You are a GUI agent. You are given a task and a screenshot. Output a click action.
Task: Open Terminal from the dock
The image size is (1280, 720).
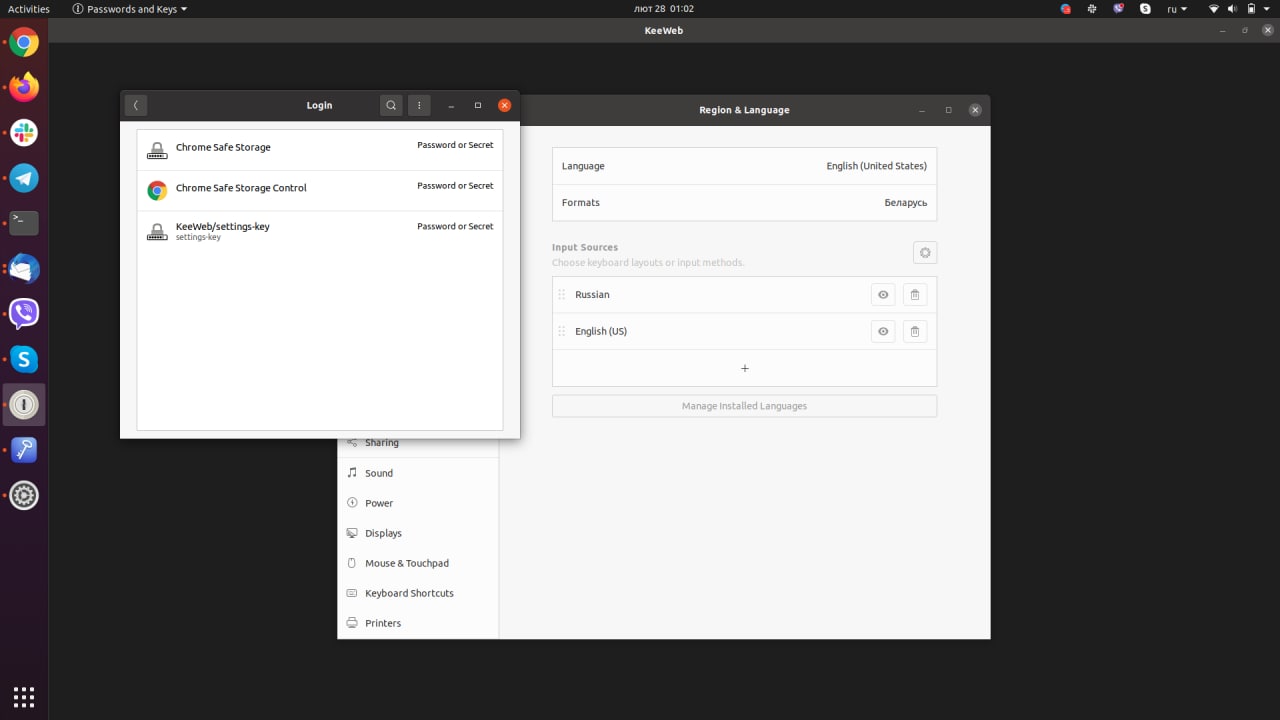click(24, 223)
